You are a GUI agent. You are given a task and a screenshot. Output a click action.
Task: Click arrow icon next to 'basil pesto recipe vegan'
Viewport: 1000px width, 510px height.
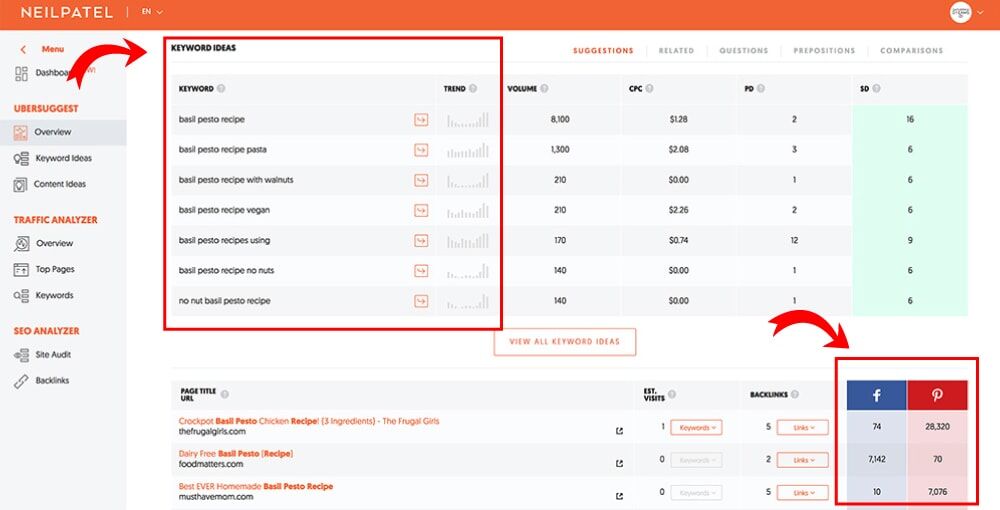click(x=421, y=210)
